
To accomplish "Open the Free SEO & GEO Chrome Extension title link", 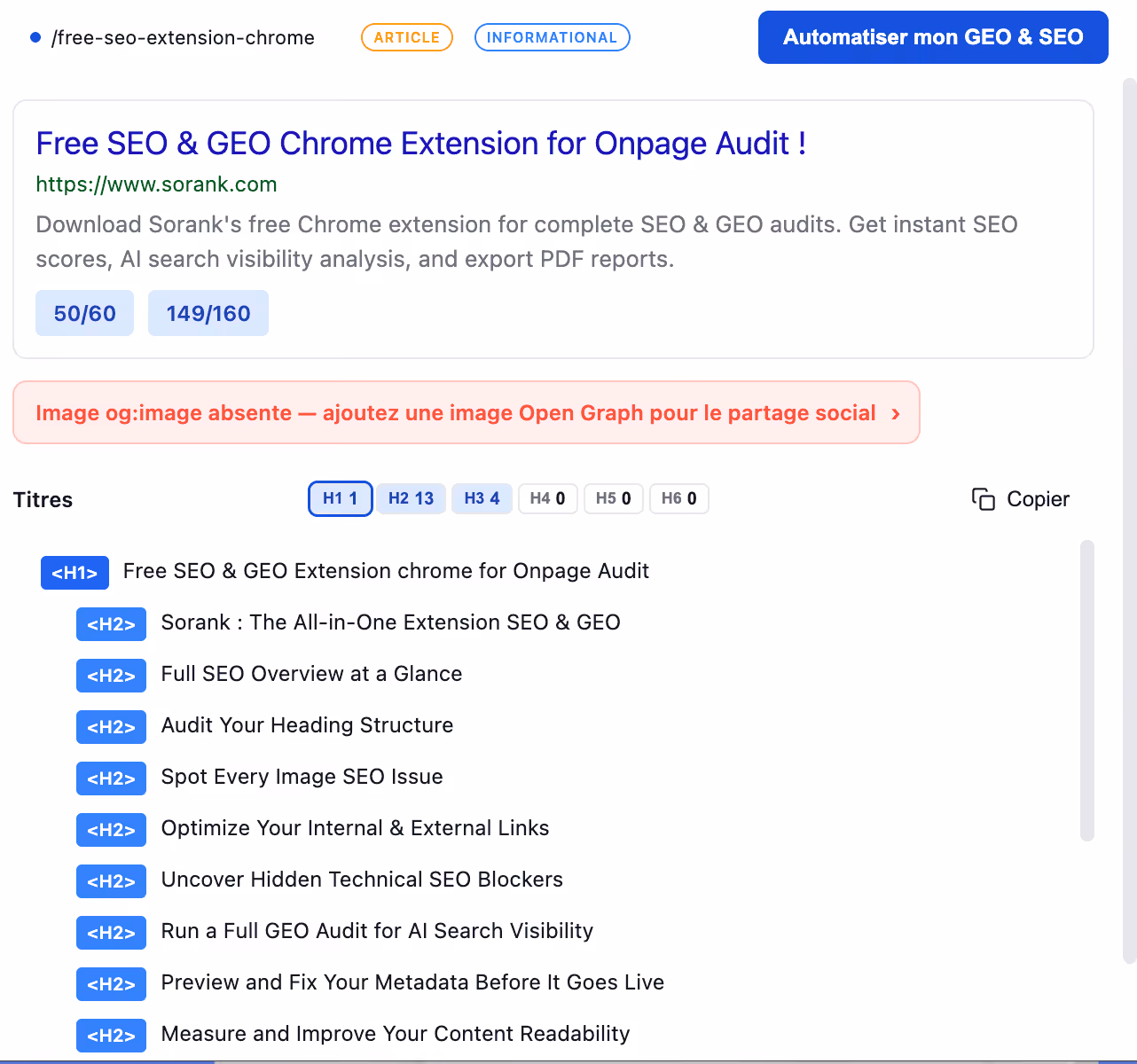I will 421,144.
